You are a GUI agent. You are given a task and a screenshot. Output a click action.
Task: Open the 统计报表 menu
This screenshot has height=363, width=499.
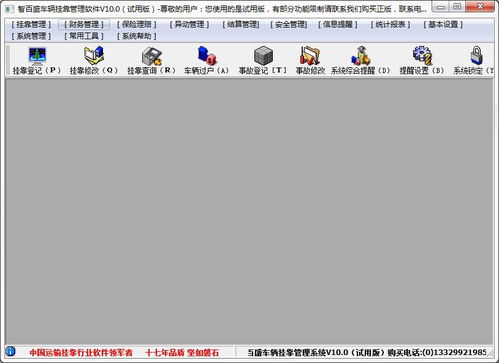tap(390, 24)
